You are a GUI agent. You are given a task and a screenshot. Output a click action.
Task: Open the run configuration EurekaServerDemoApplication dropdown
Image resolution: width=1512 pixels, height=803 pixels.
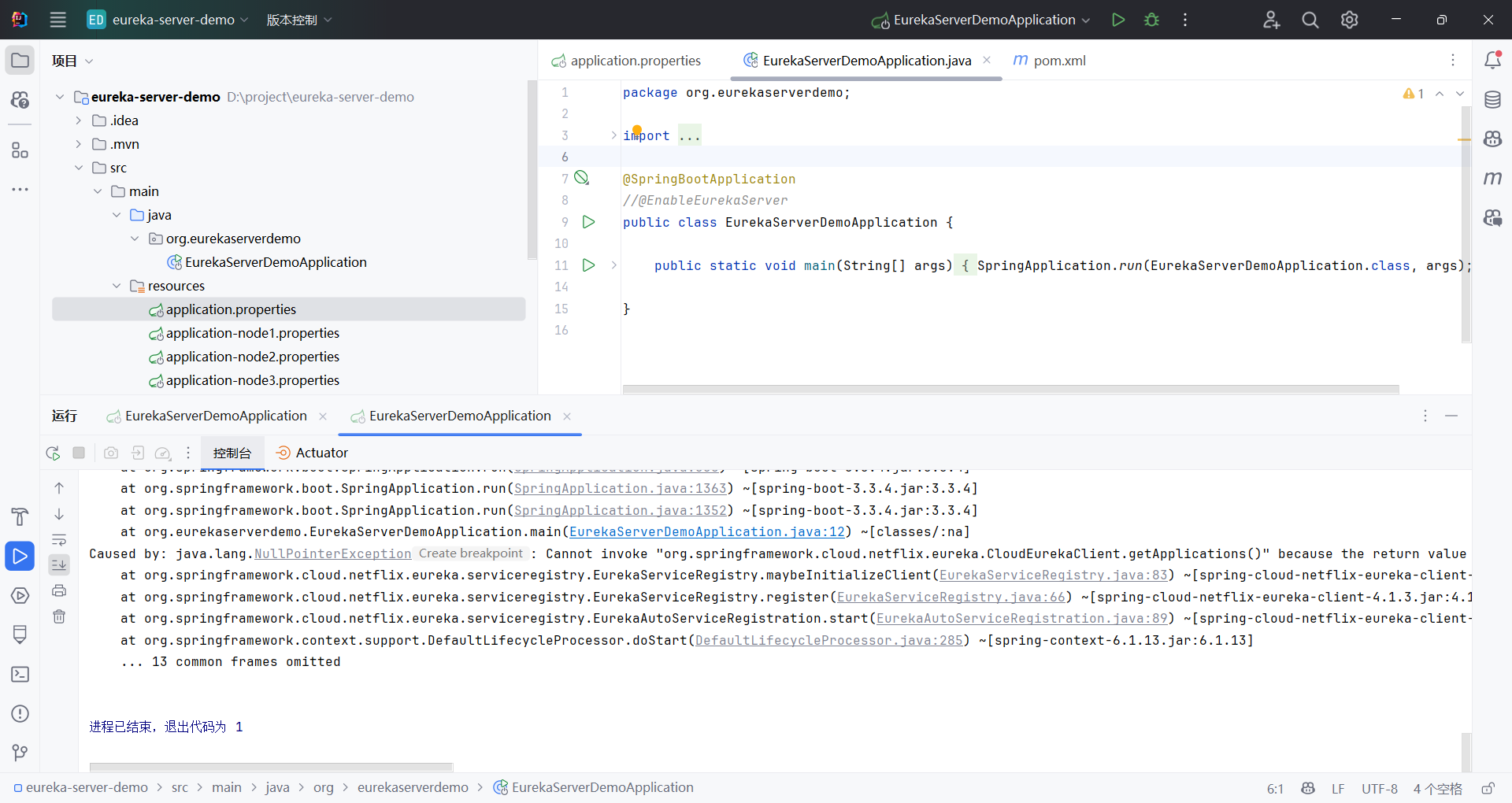pos(981,20)
